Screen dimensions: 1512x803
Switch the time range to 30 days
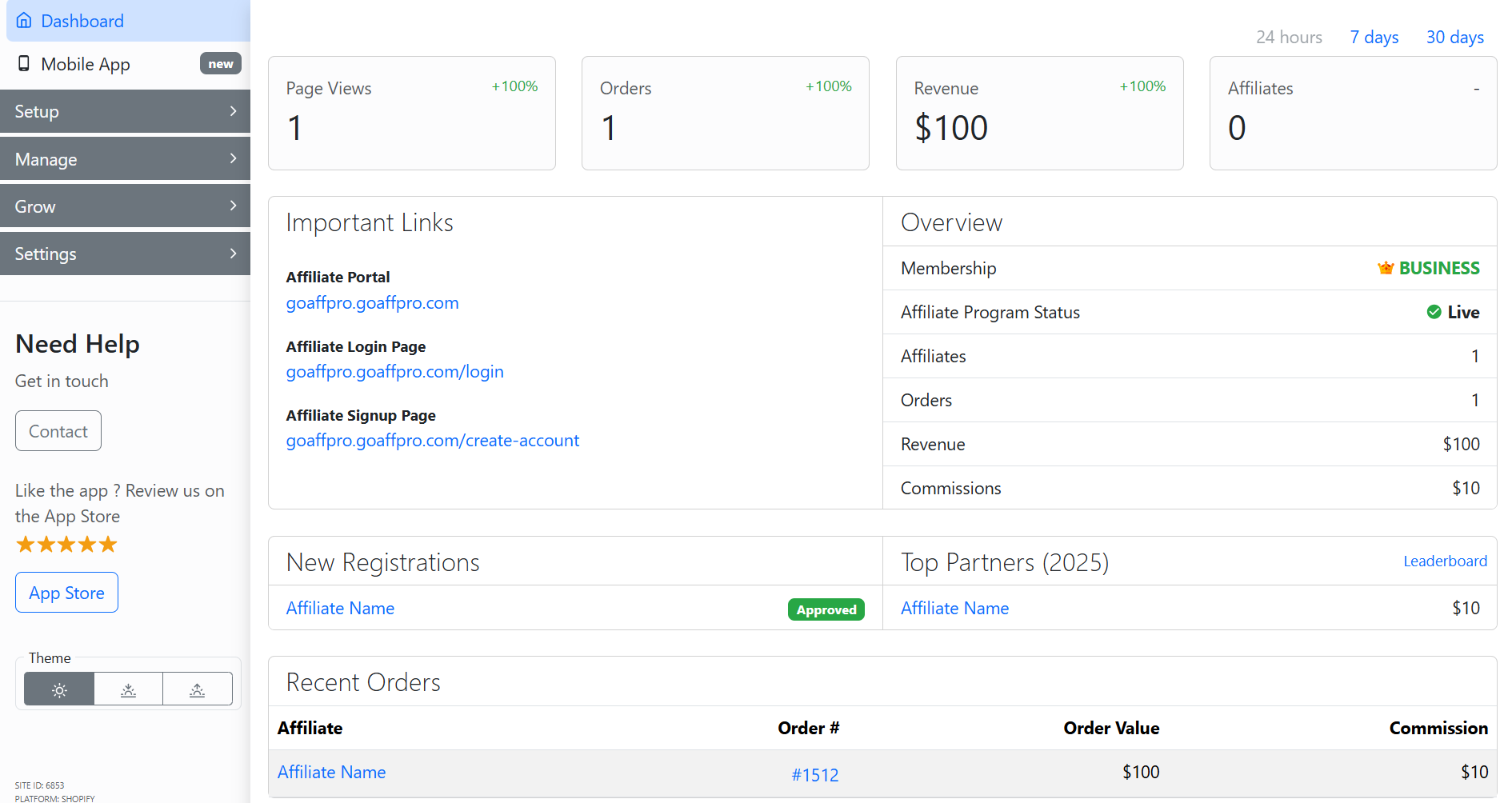pos(1454,38)
